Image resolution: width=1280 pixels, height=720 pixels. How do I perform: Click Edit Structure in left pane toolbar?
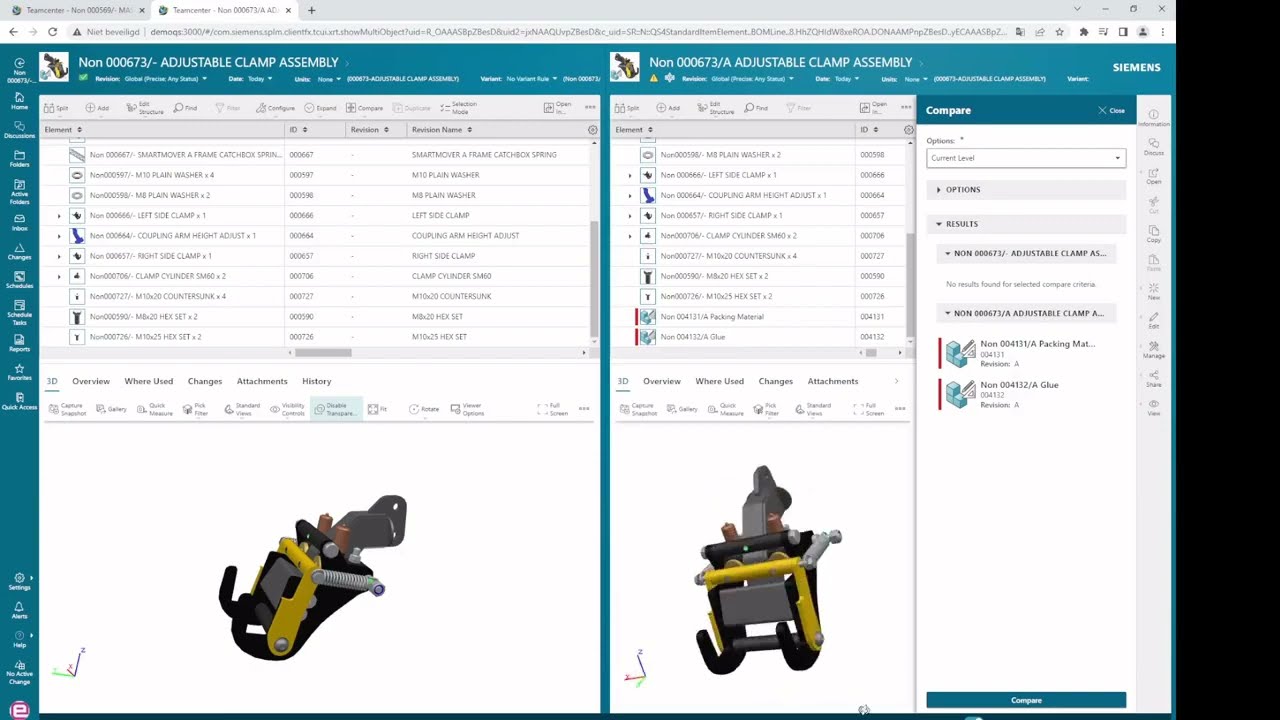[x=144, y=108]
